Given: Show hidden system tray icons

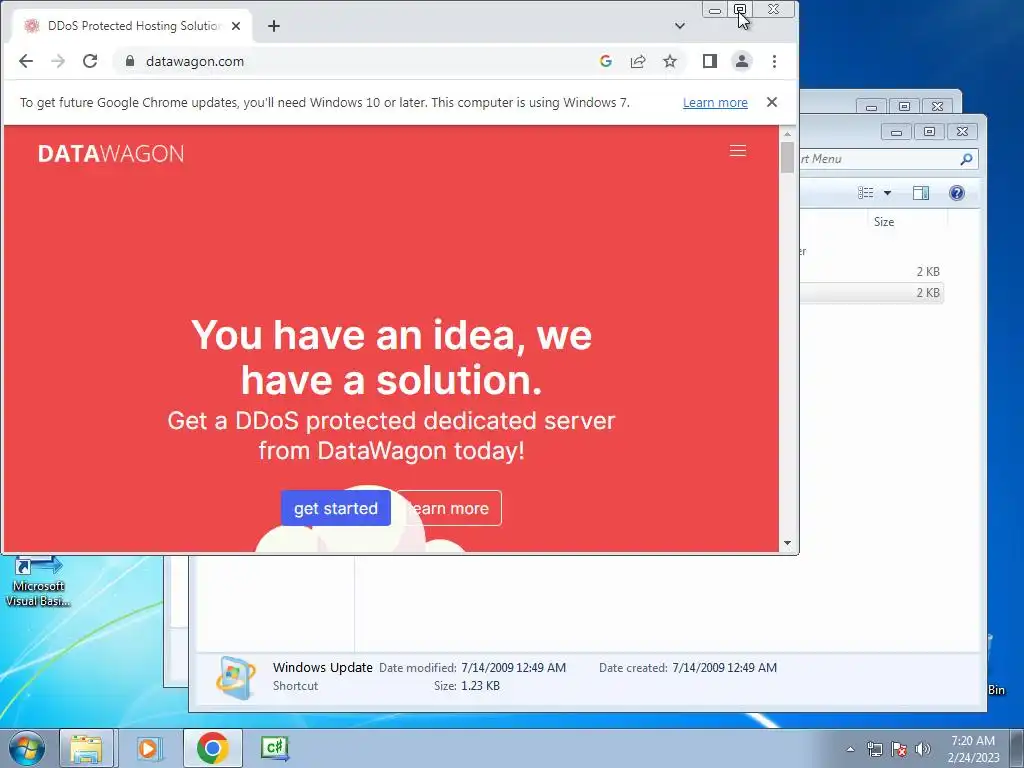Looking at the screenshot, I should pos(850,749).
